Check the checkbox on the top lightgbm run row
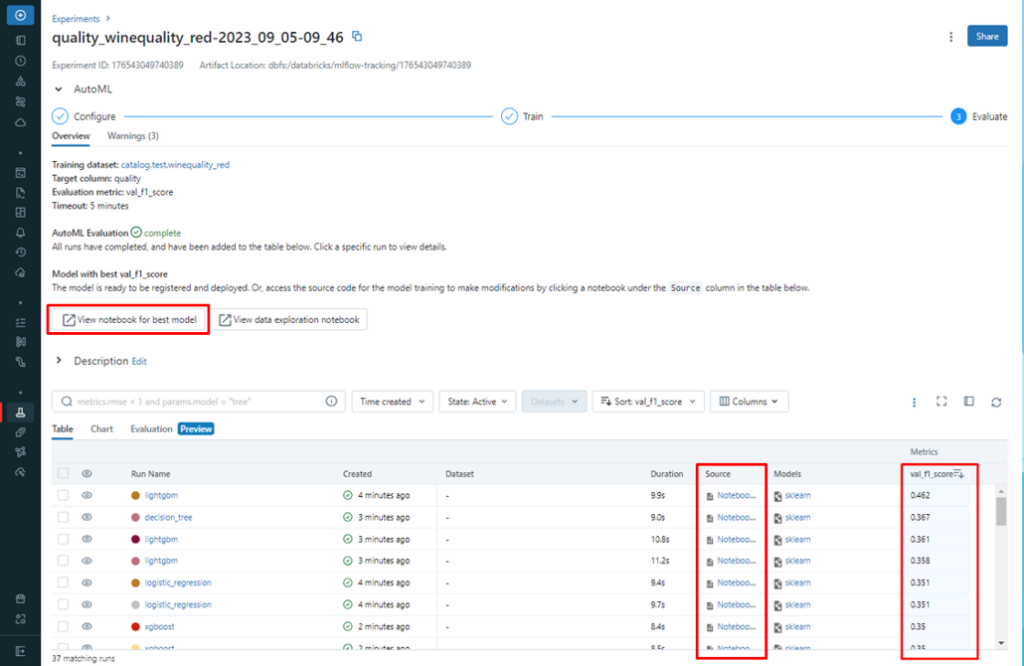1024x666 pixels. 62,495
